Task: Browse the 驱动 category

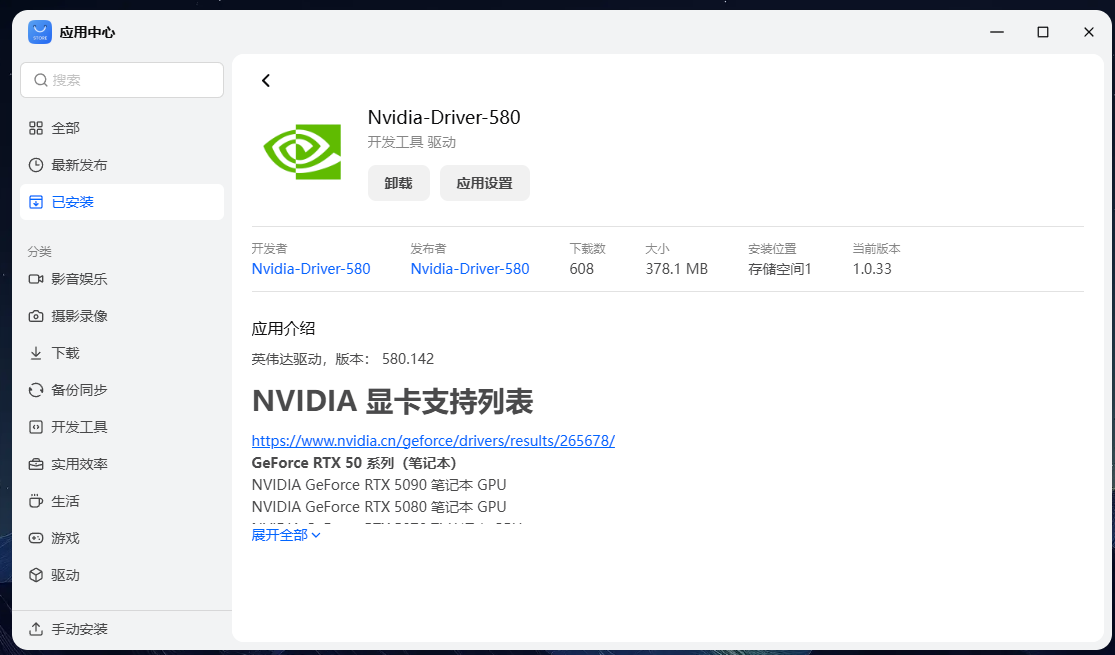Action: pyautogui.click(x=122, y=575)
